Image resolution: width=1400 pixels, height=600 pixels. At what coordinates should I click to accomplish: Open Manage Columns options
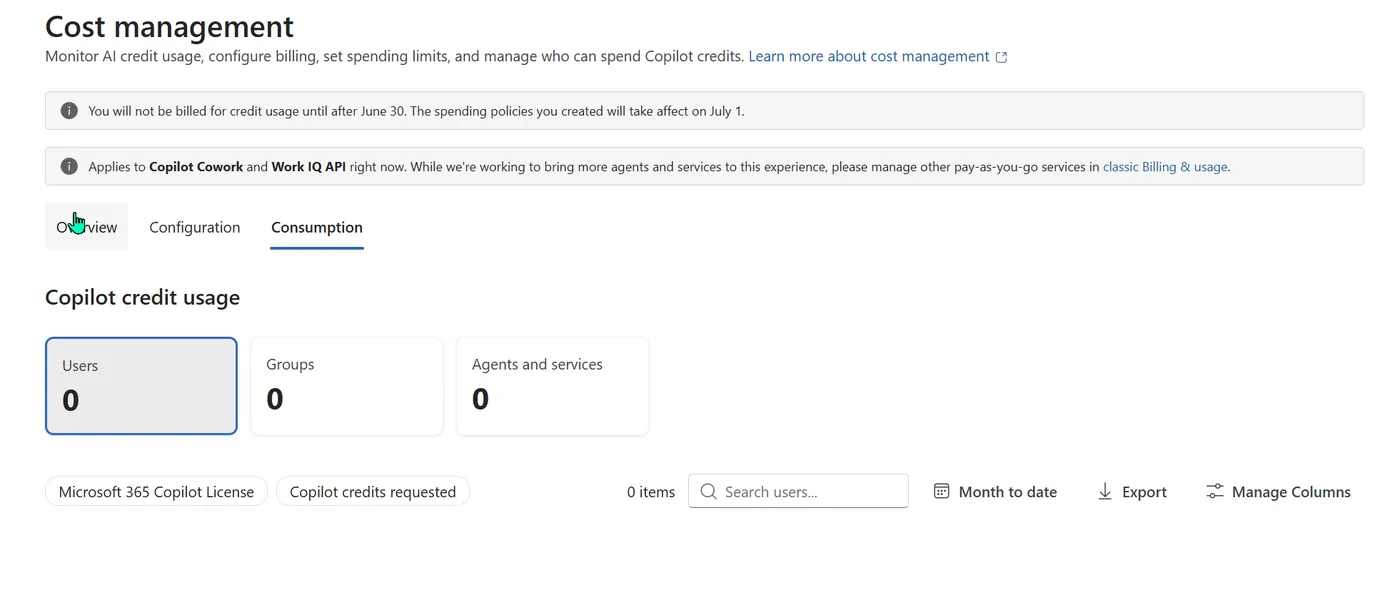pos(1278,491)
